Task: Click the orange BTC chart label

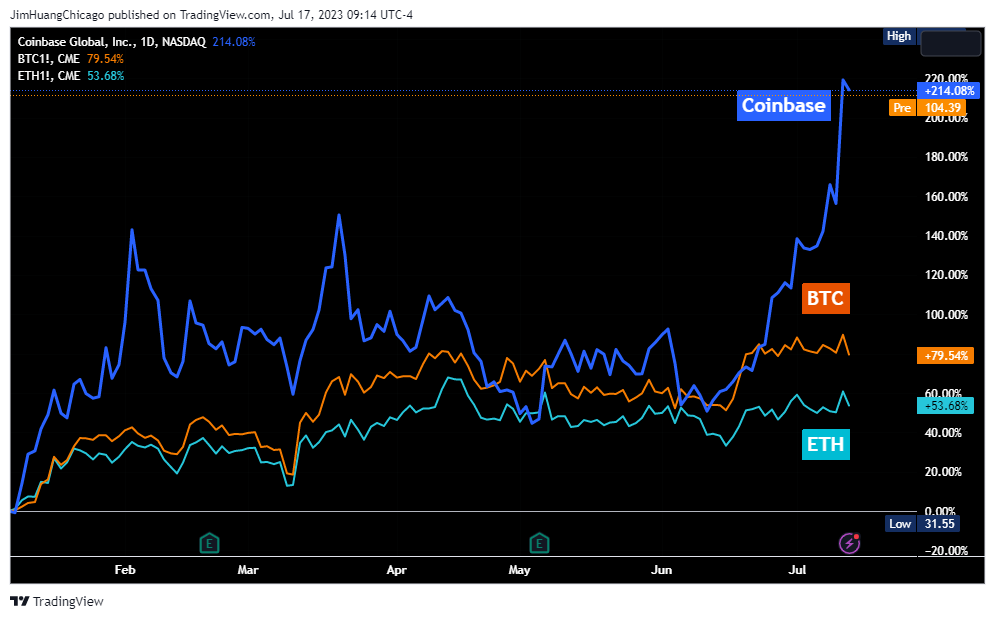Action: point(825,298)
